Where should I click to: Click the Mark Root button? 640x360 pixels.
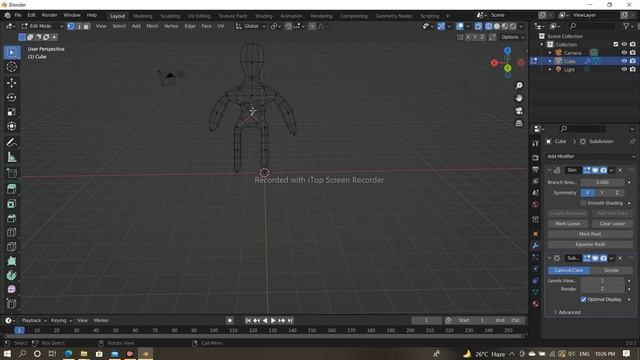click(590, 234)
